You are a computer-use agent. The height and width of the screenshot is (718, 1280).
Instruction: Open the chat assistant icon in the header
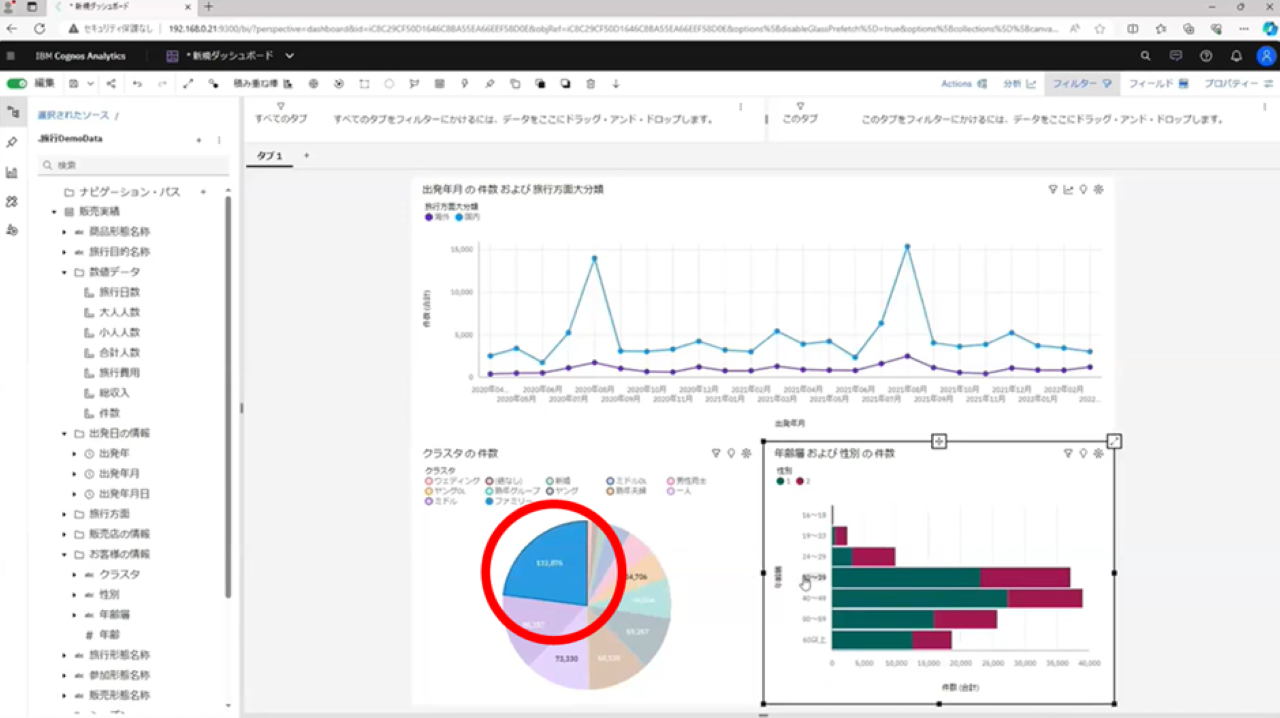(x=1176, y=56)
